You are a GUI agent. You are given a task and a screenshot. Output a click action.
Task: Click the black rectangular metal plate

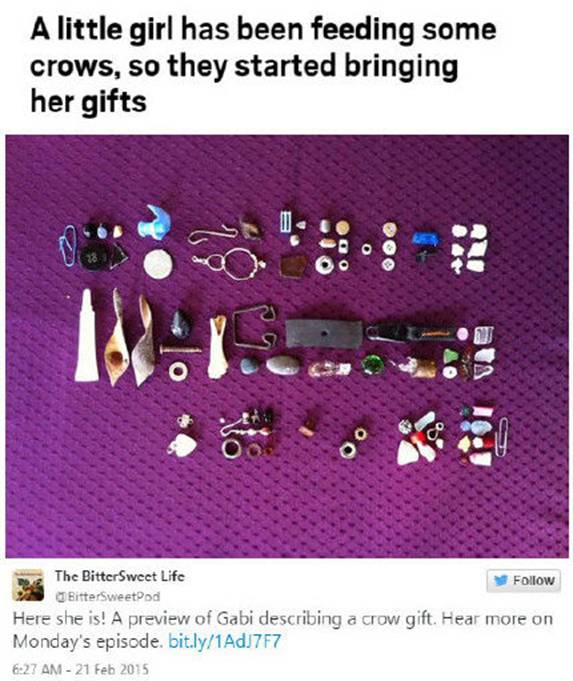[x=324, y=334]
